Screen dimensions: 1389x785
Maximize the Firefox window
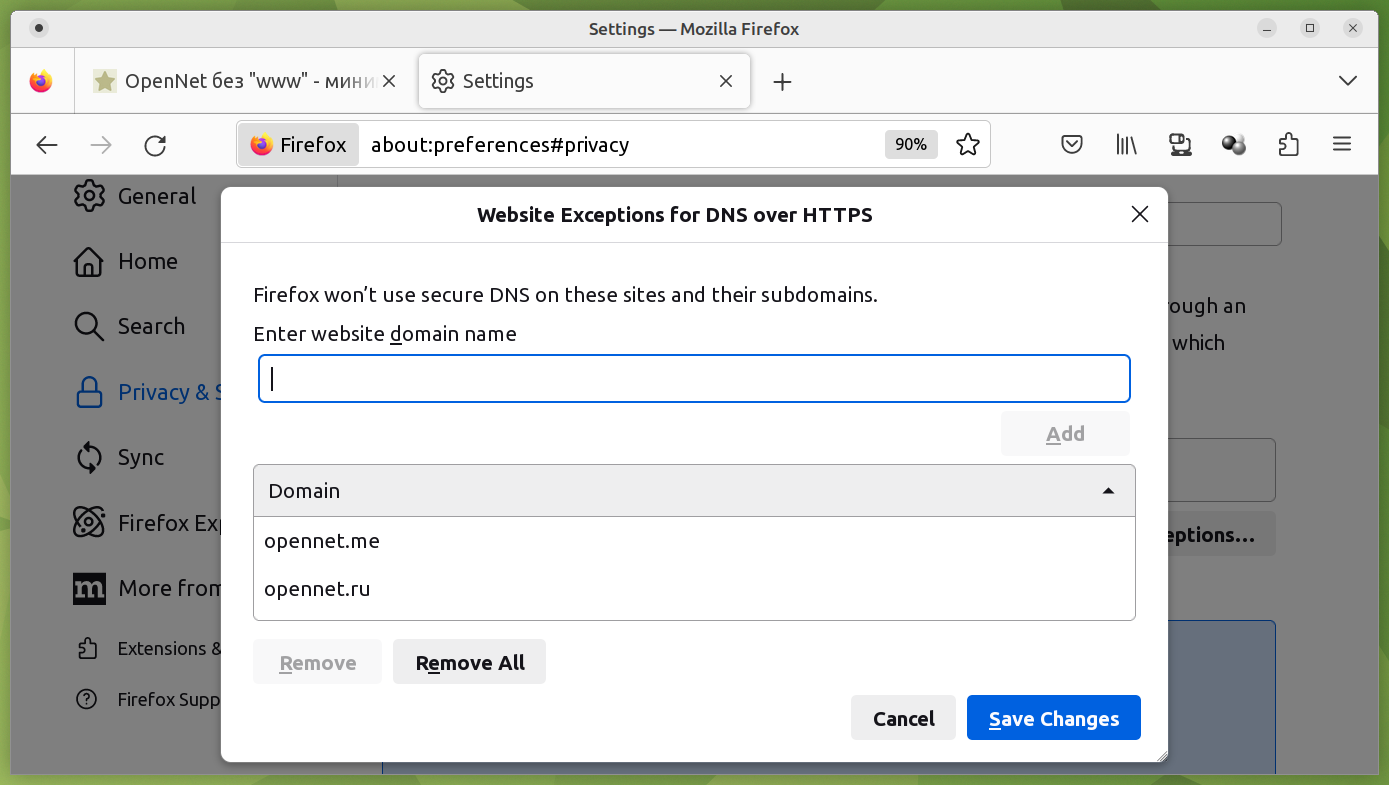pyautogui.click(x=1310, y=28)
